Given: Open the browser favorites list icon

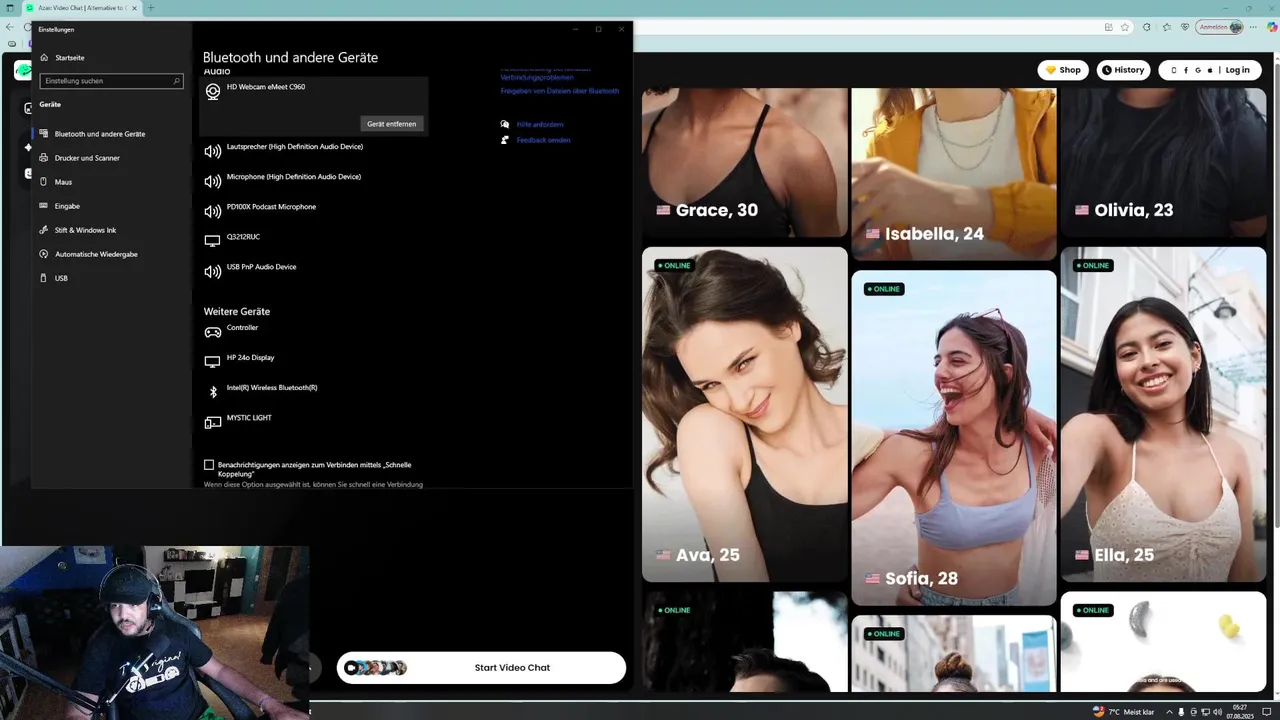Looking at the screenshot, I should tap(1167, 27).
